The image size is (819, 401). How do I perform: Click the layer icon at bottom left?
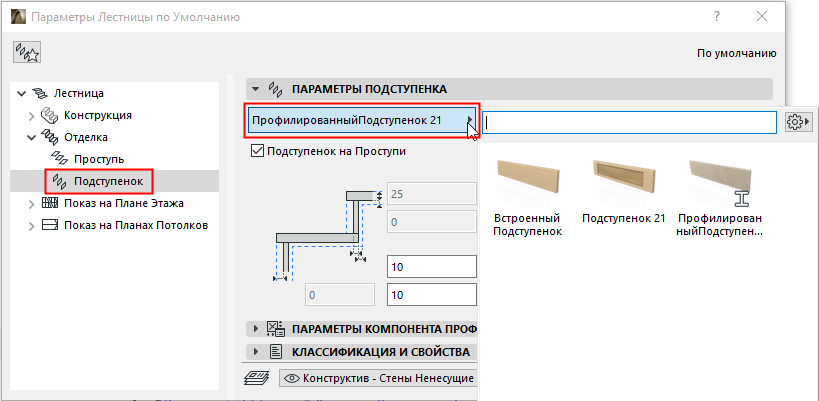pyautogui.click(x=258, y=378)
